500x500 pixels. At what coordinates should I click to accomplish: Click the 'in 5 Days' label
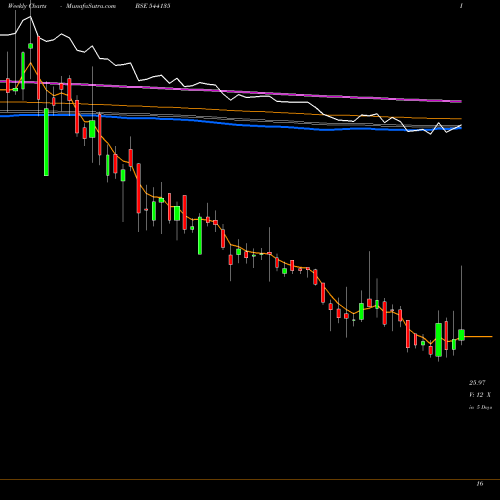480,407
